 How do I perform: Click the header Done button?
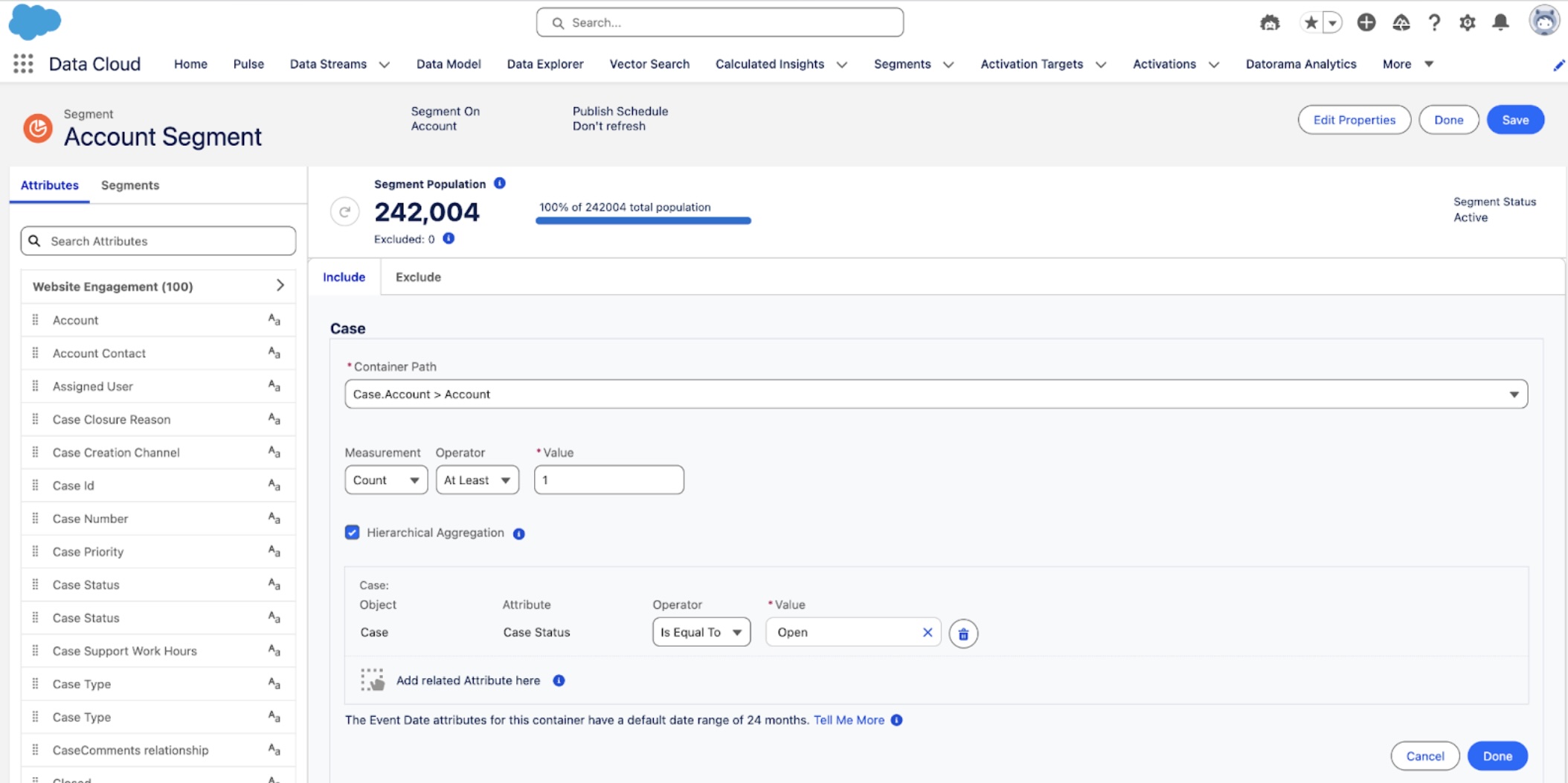tap(1448, 120)
